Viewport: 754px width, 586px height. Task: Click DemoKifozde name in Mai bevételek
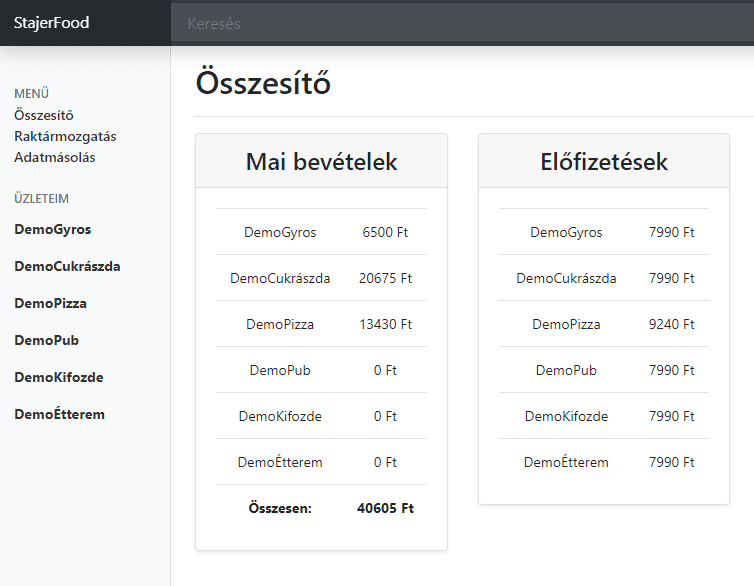(x=280, y=416)
